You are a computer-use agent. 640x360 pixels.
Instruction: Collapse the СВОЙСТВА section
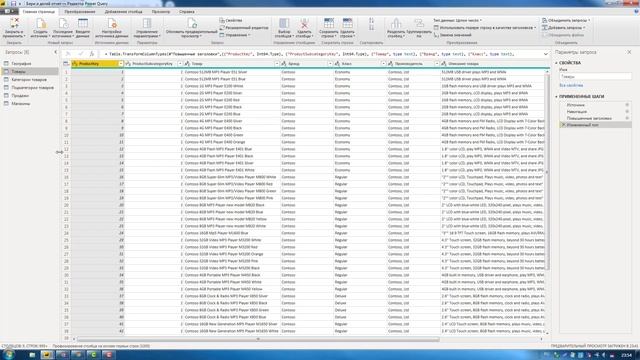(556, 63)
